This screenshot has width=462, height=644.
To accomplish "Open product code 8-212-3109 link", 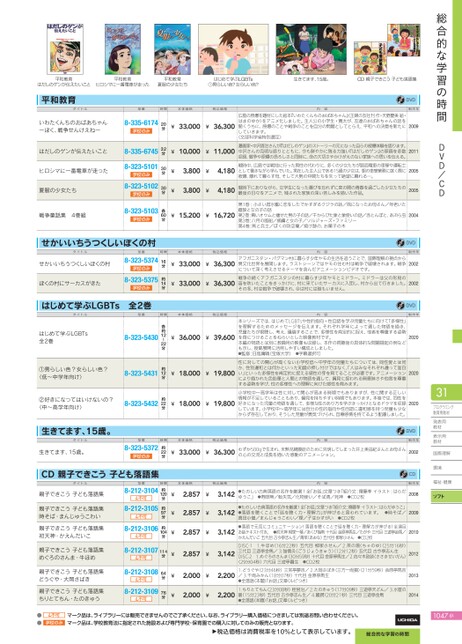I will 141,591.
